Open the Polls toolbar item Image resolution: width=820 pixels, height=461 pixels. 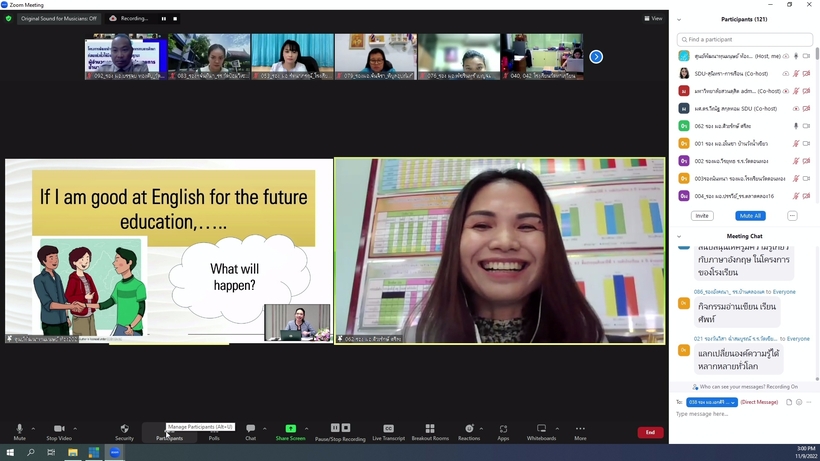tap(214, 433)
